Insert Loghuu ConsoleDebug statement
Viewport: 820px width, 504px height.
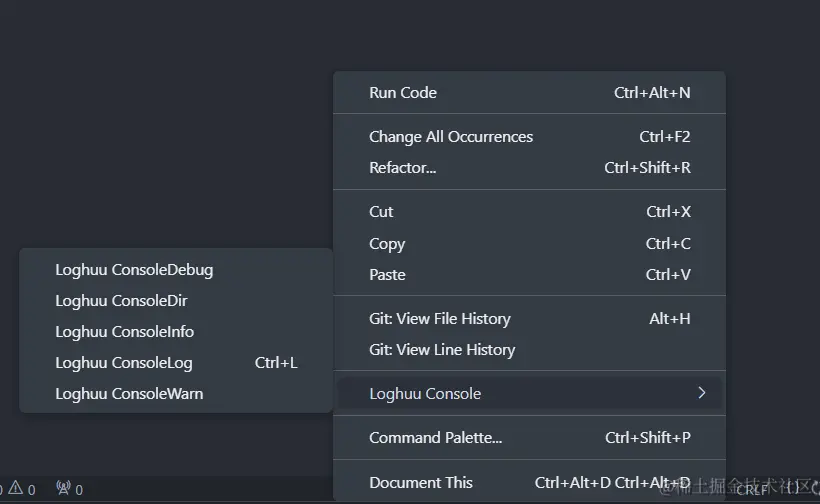(176, 270)
